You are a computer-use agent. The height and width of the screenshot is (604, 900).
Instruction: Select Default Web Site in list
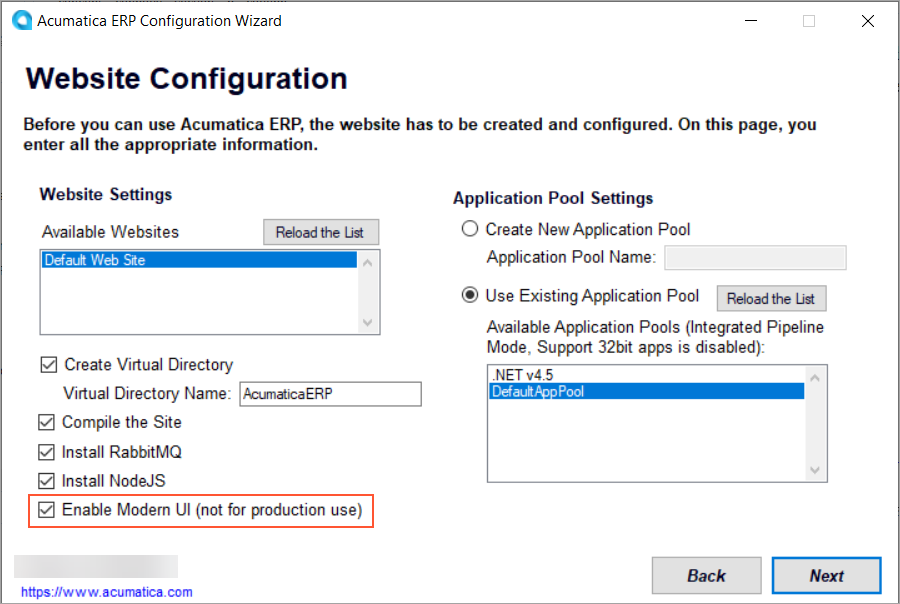199,260
